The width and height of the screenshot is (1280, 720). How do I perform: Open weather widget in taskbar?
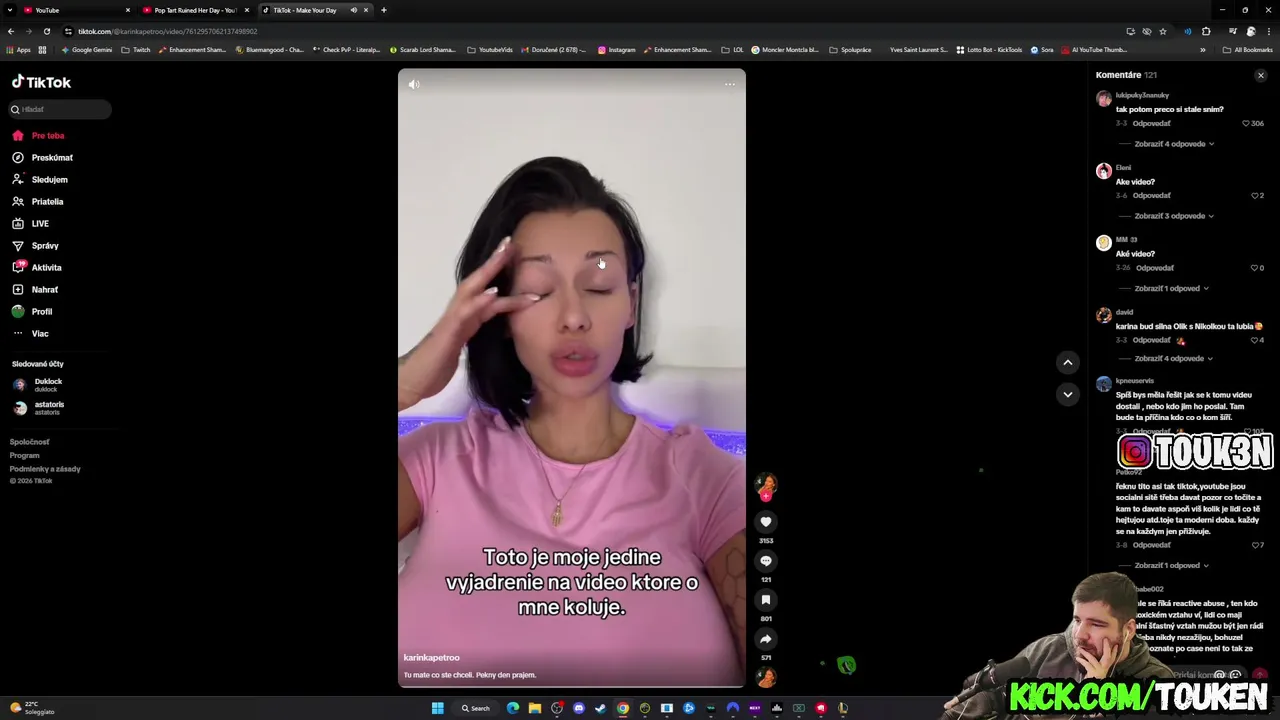coord(32,708)
